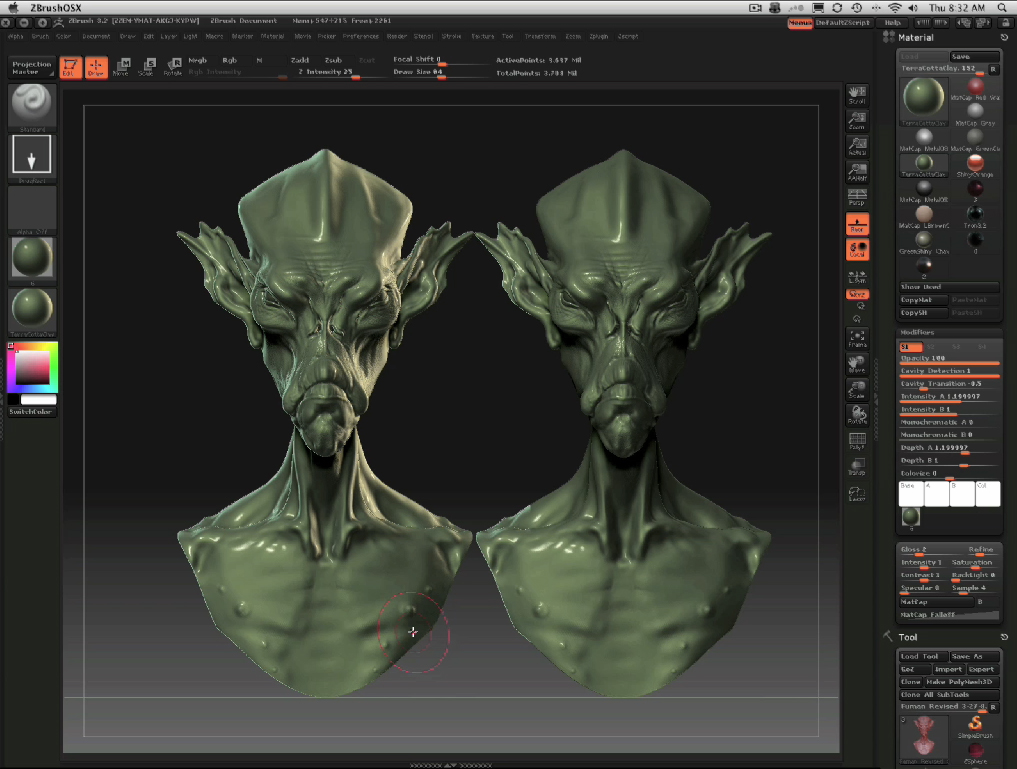
Task: Click the Move view icon in right shelf
Action: click(x=857, y=364)
